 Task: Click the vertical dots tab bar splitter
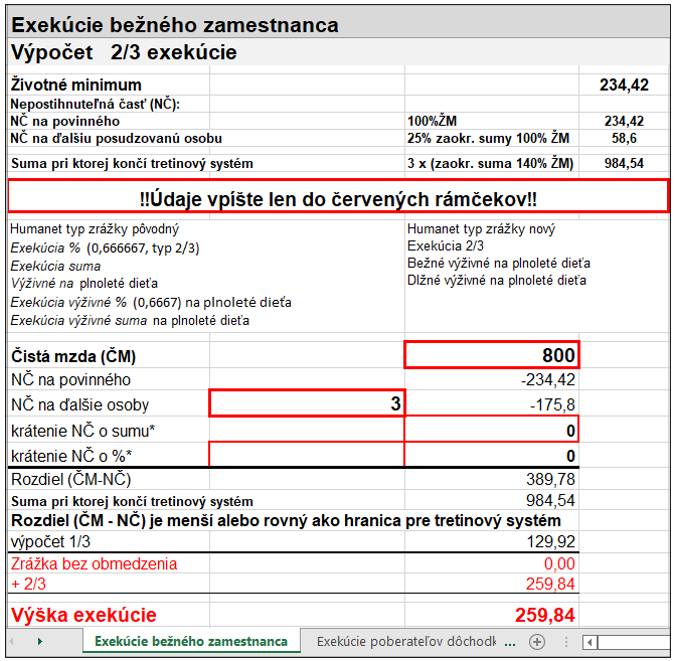[566, 642]
